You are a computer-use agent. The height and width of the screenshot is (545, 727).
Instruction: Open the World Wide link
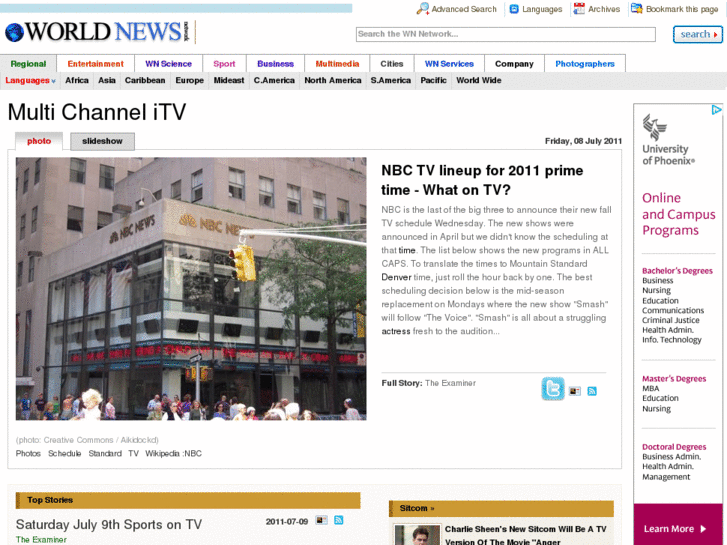478,81
